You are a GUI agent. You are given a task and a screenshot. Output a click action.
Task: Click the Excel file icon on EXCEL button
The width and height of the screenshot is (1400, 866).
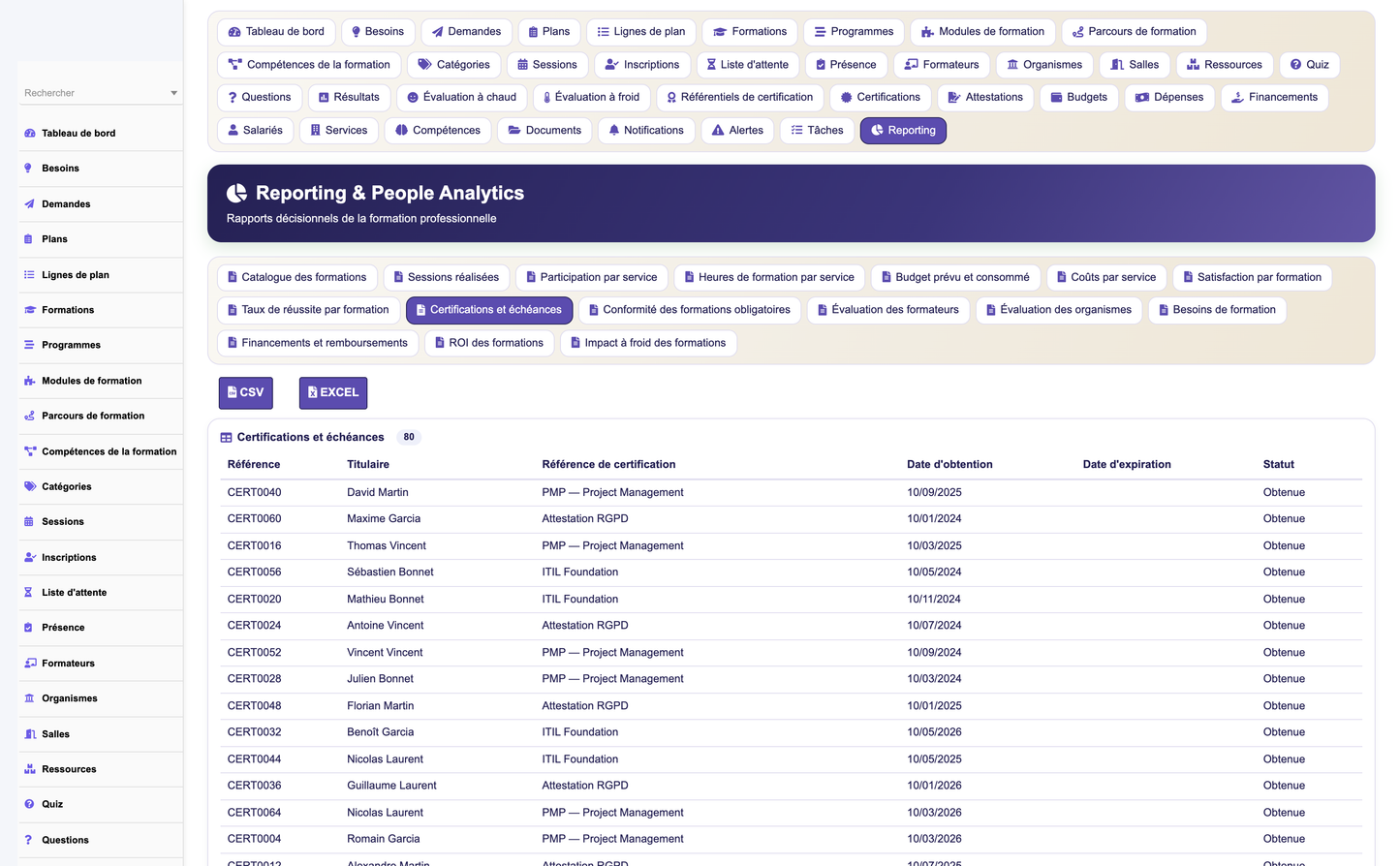(313, 392)
